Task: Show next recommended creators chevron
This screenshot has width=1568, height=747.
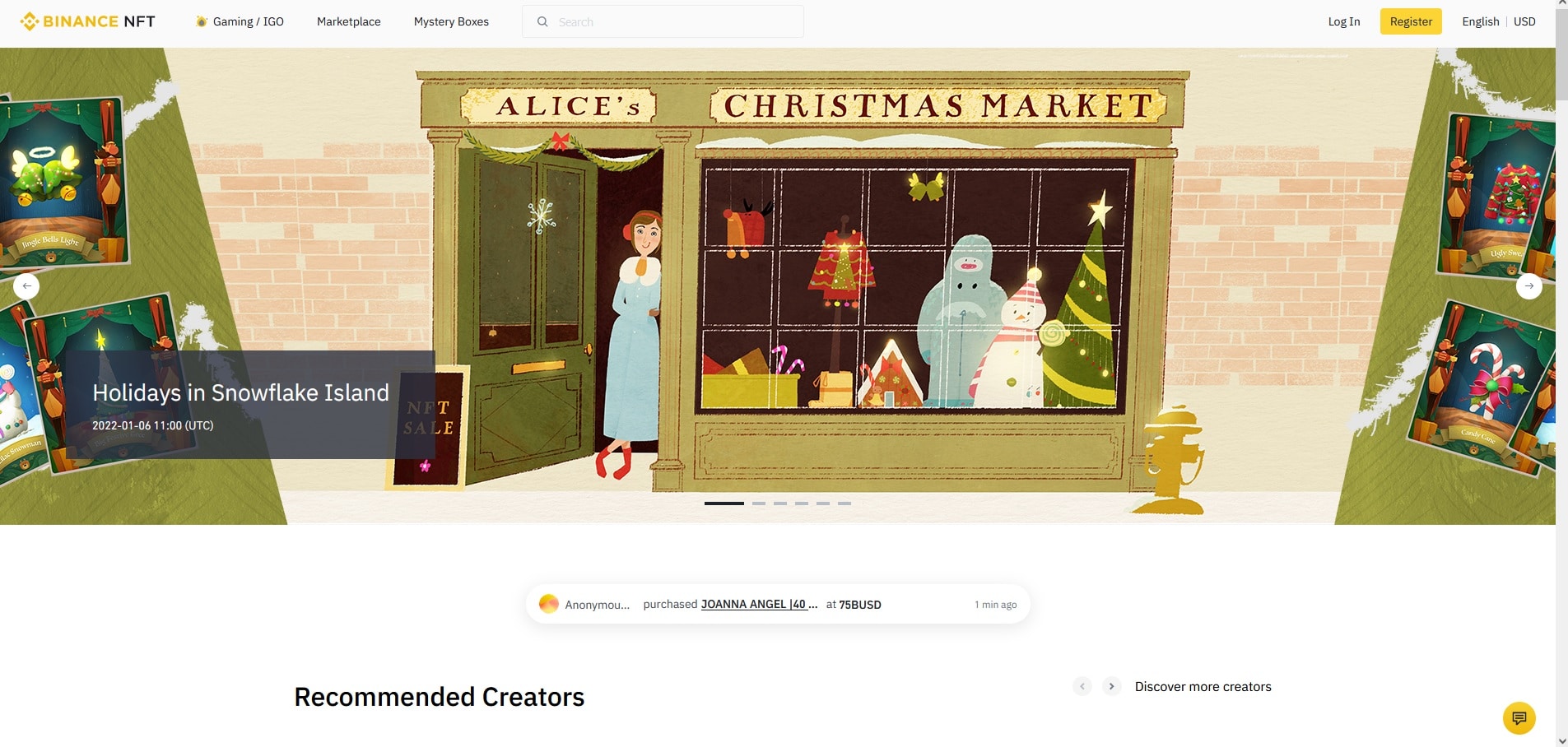Action: tap(1111, 686)
